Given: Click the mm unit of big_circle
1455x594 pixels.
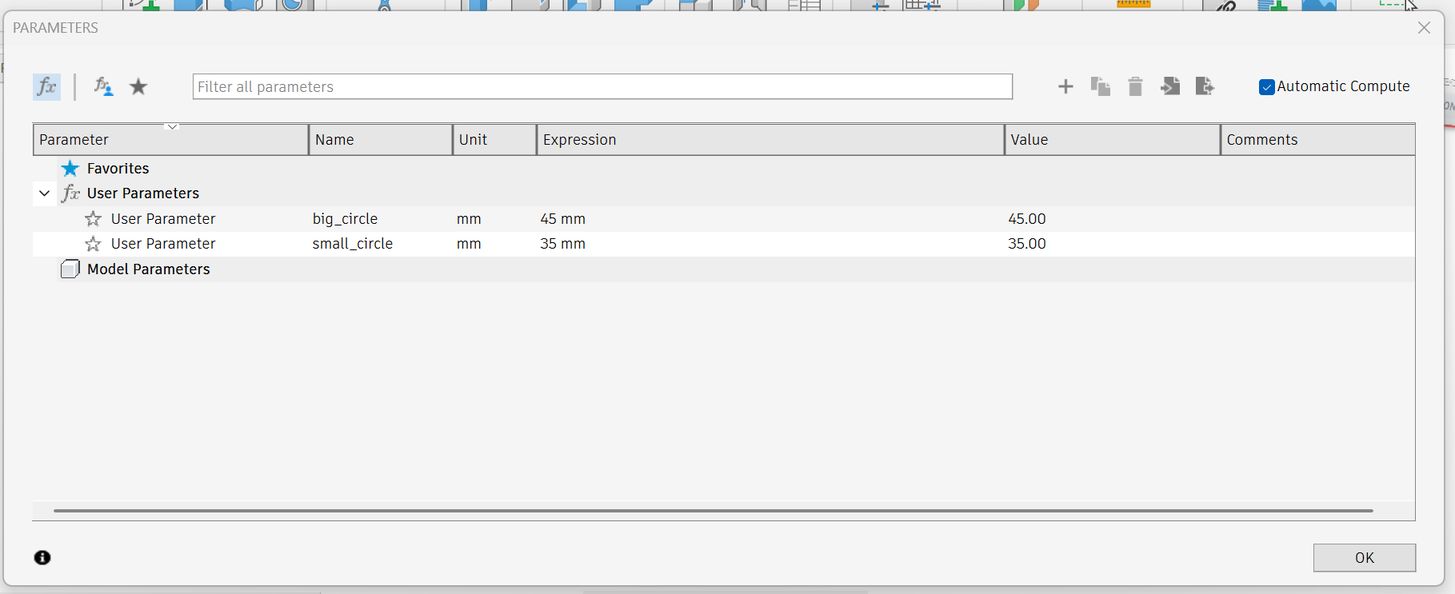Looking at the screenshot, I should 469,219.
